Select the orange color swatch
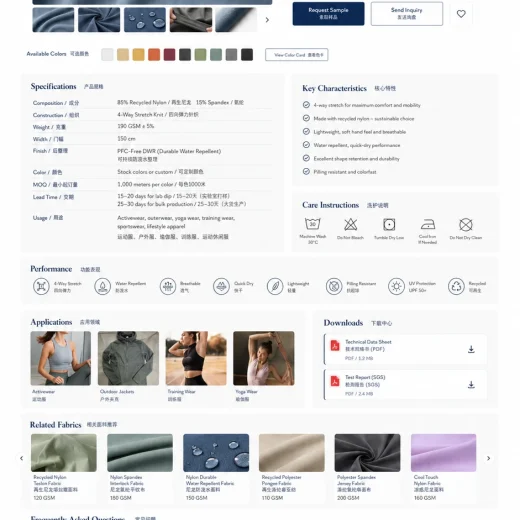 click(154, 55)
